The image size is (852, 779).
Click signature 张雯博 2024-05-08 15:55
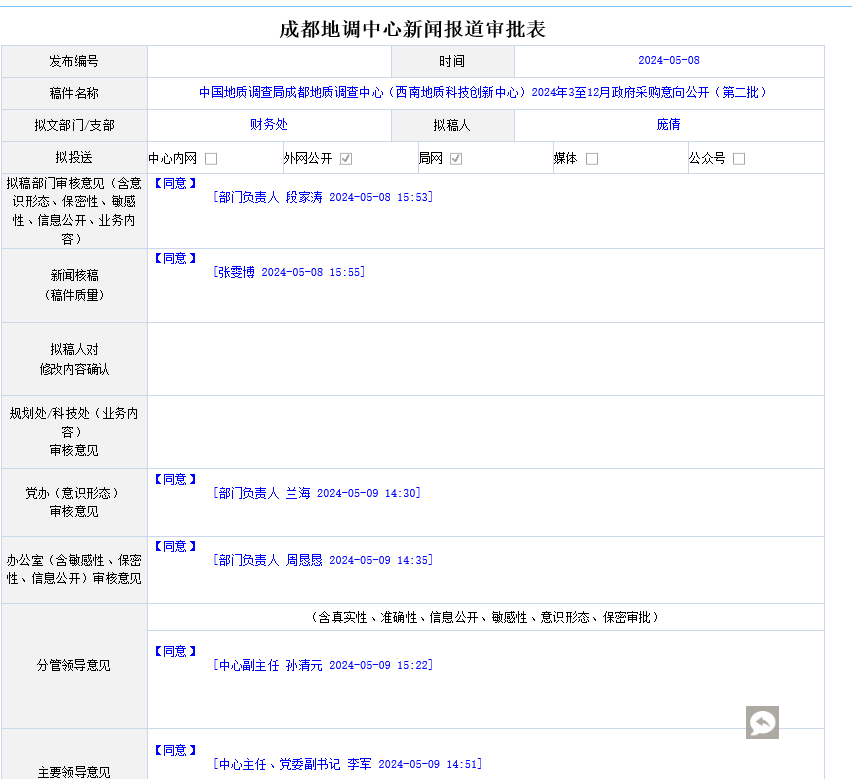click(289, 272)
